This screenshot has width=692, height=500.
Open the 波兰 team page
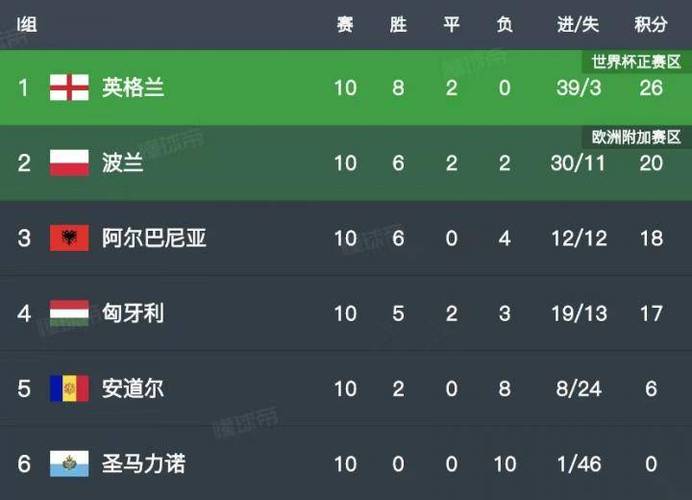(123, 163)
